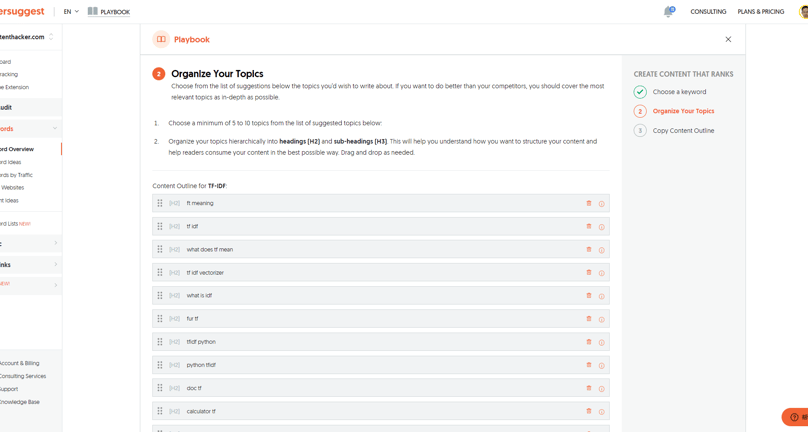Viewport: 808px width, 432px height.
Task: Delete the 'python tfidf' topic
Action: tap(588, 365)
